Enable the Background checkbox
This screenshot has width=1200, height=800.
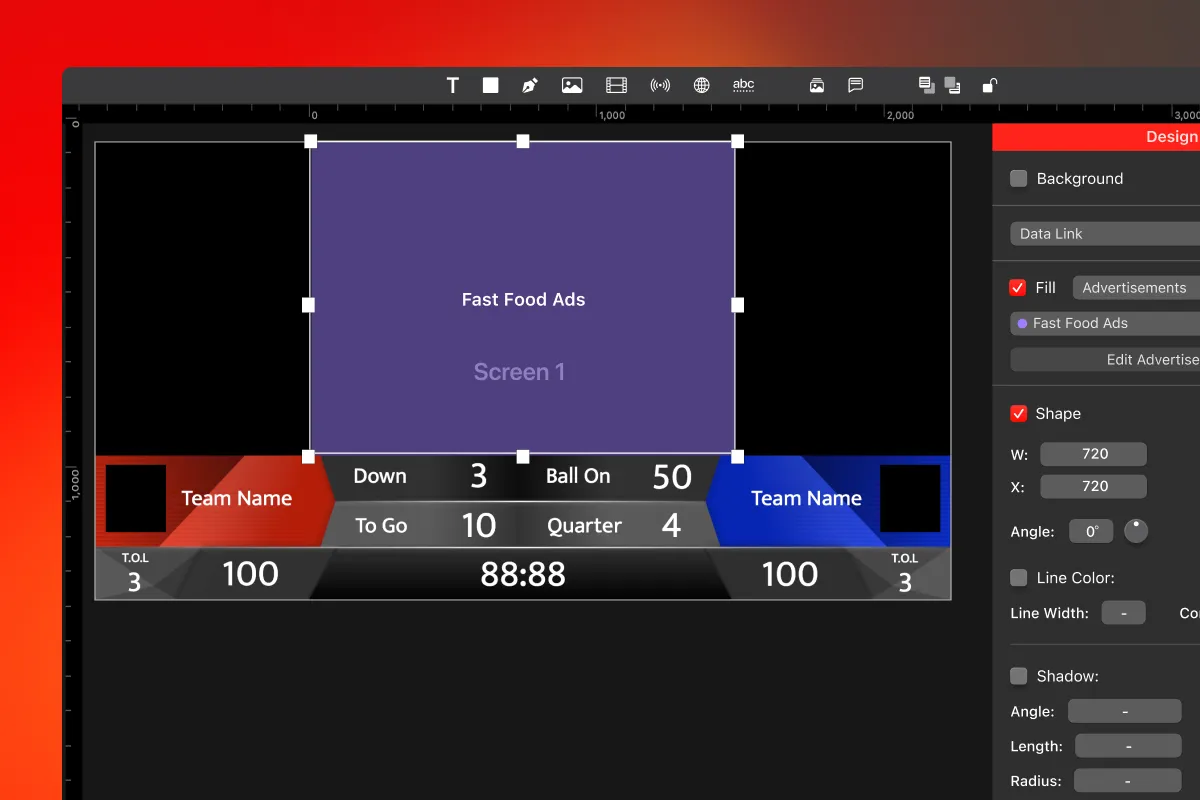[1019, 179]
